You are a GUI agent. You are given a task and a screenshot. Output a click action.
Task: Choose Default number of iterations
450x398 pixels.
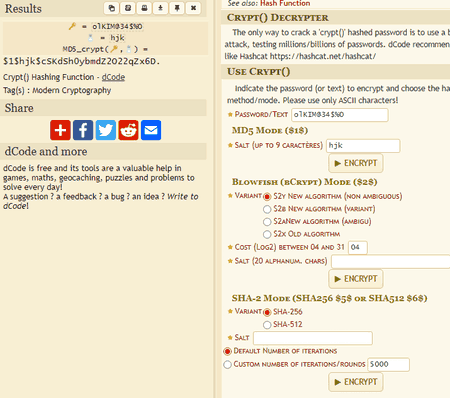[227, 351]
